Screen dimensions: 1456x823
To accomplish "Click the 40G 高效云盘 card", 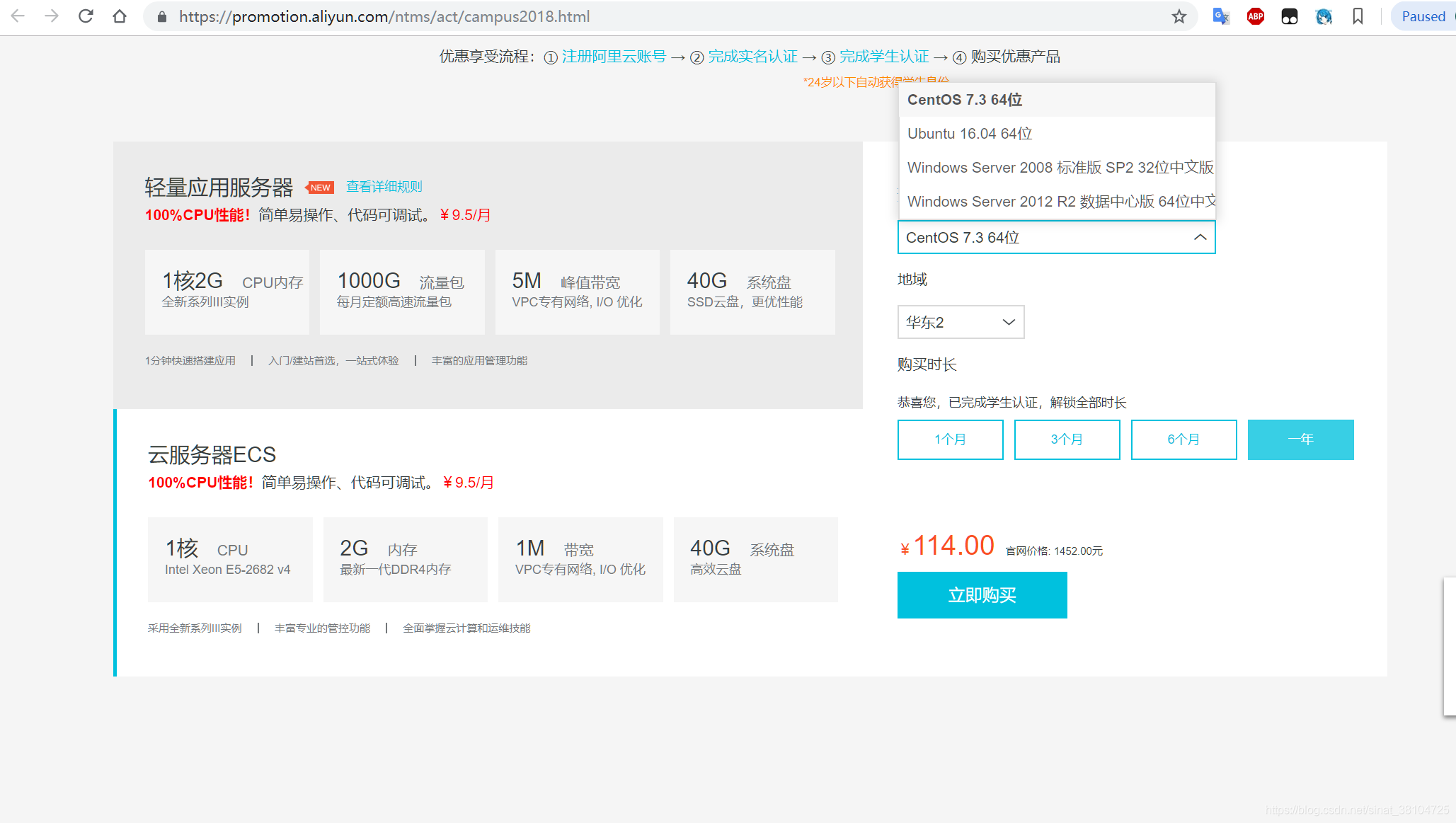I will (x=755, y=559).
